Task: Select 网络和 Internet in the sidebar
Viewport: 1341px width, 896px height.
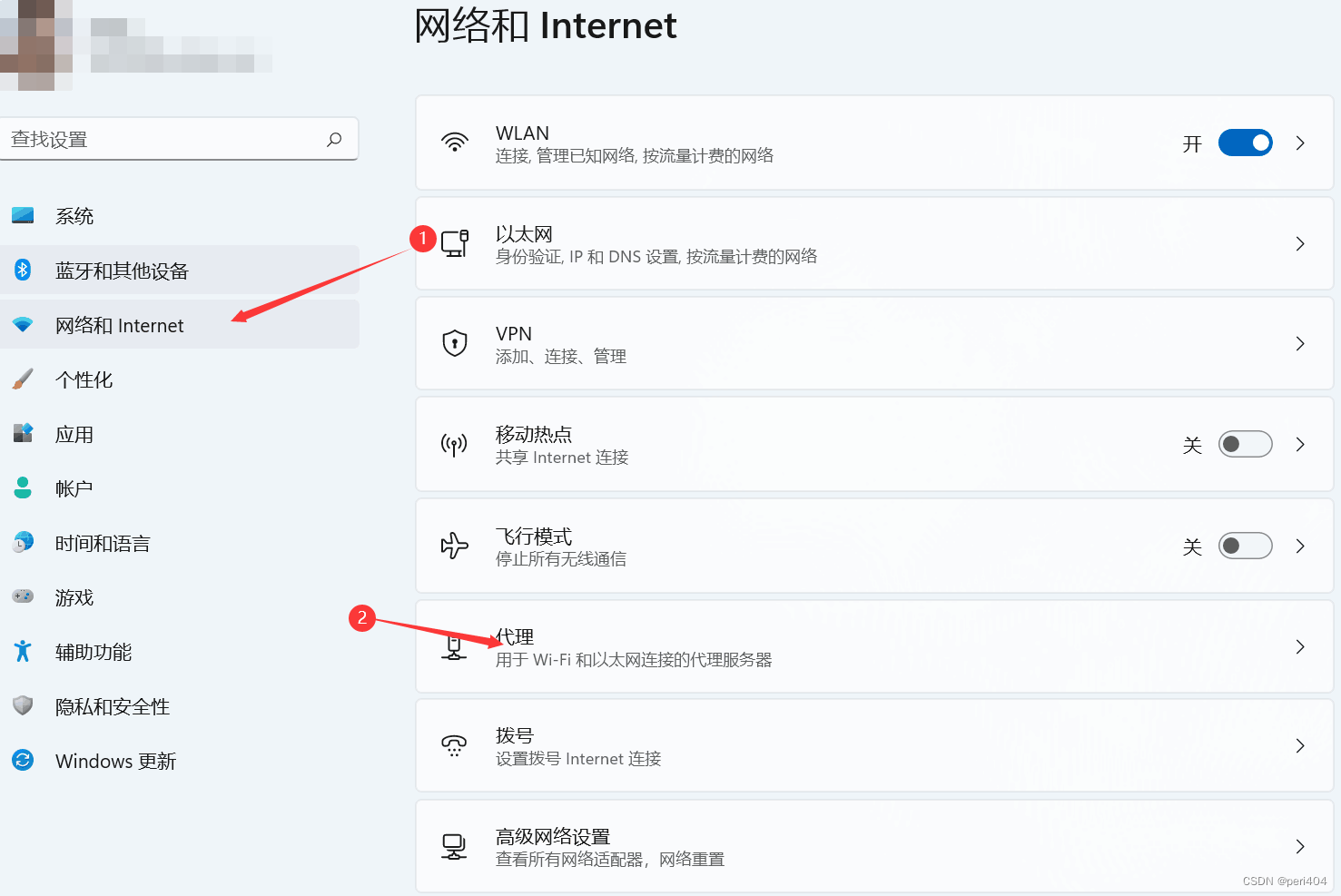Action: click(180, 324)
